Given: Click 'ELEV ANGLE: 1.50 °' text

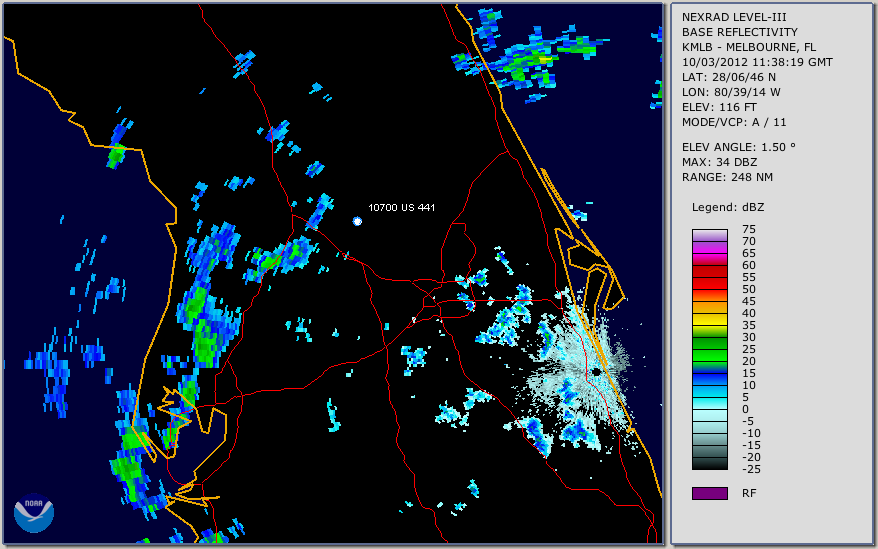Looking at the screenshot, I should click(x=739, y=147).
